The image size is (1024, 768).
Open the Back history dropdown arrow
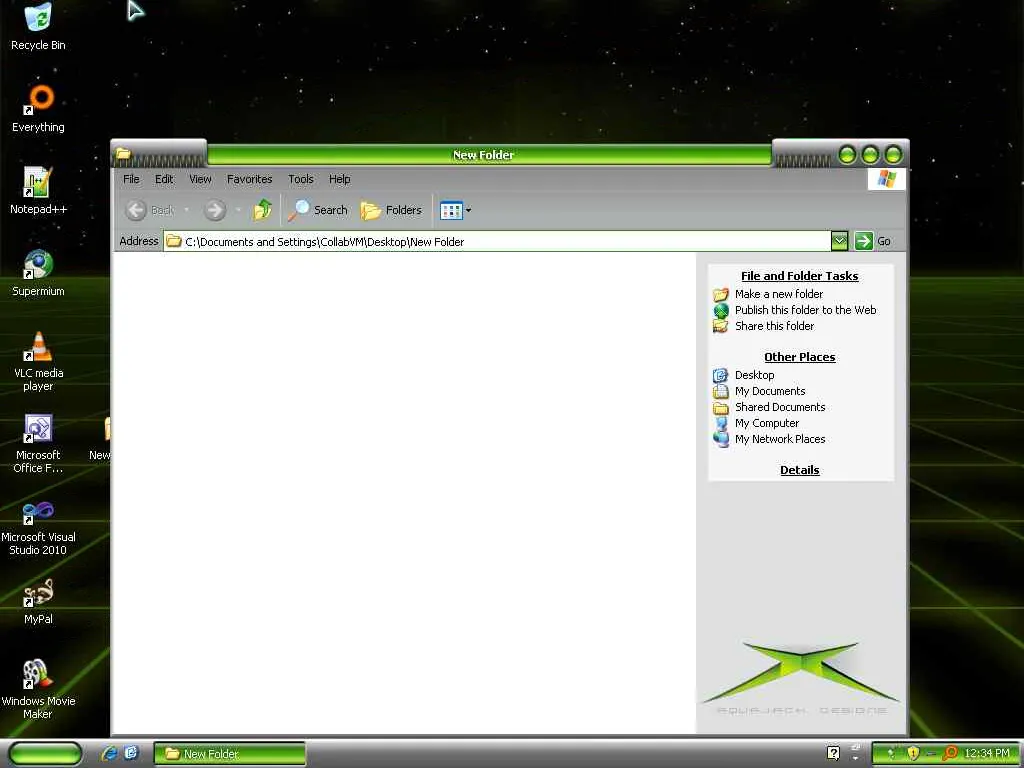click(186, 210)
